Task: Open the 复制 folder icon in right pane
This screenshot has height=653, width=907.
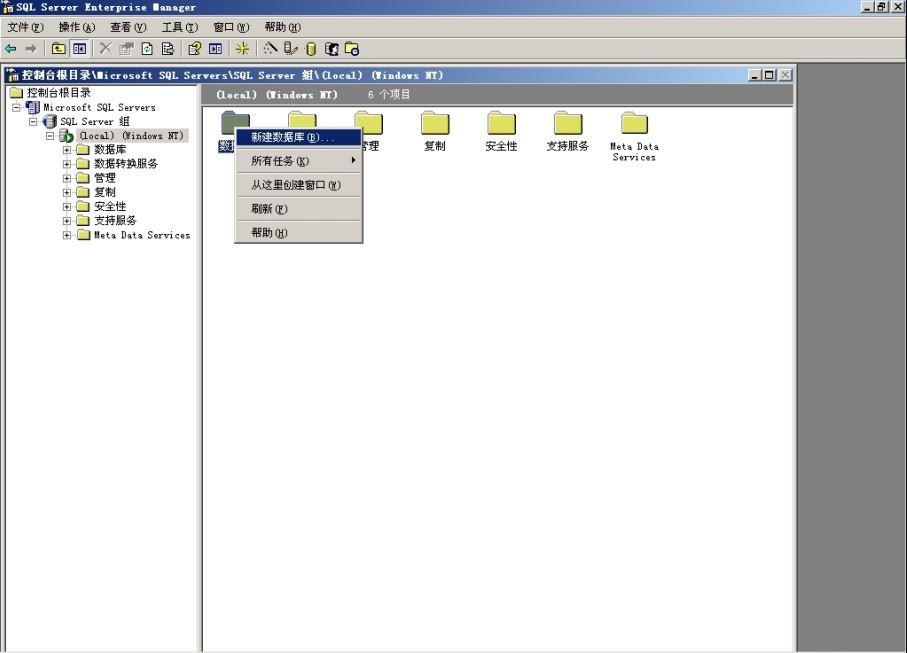Action: pos(435,123)
